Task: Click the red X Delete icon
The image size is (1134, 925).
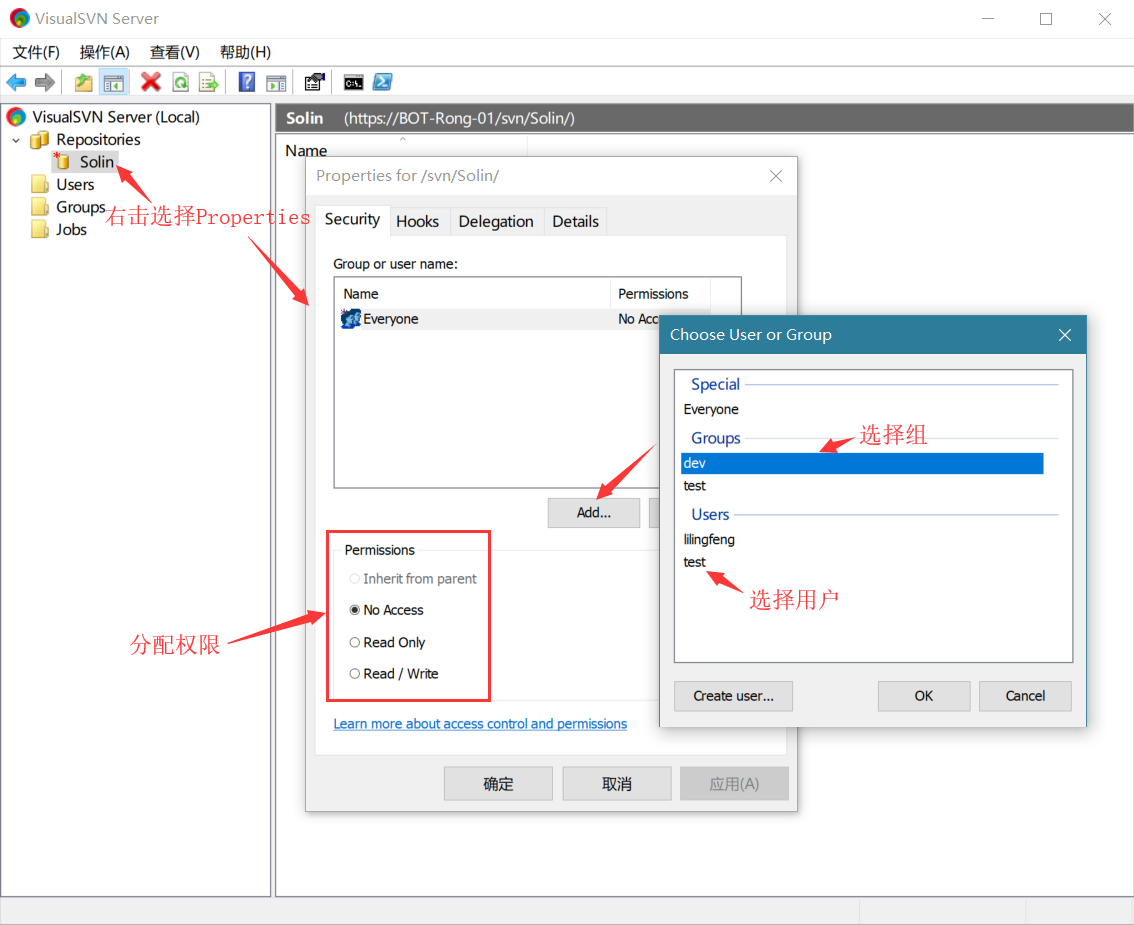Action: point(150,82)
